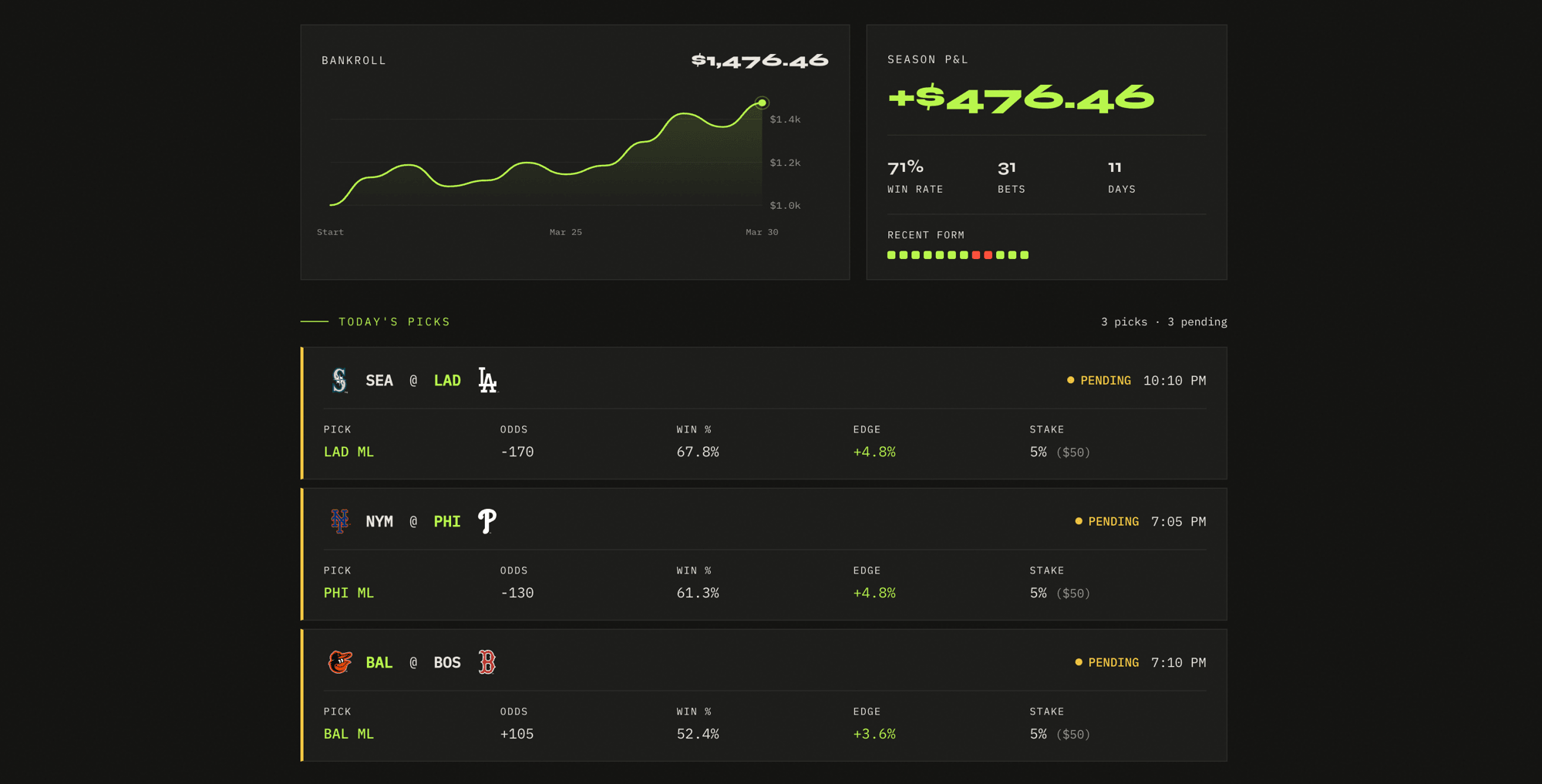Click the 5% ($50) stake for PHI ML
The height and width of the screenshot is (784, 1542).
coord(1060,593)
